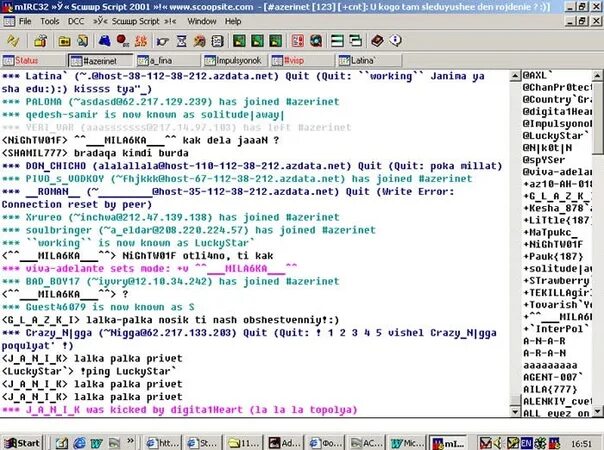Open the File menu

click(25, 21)
